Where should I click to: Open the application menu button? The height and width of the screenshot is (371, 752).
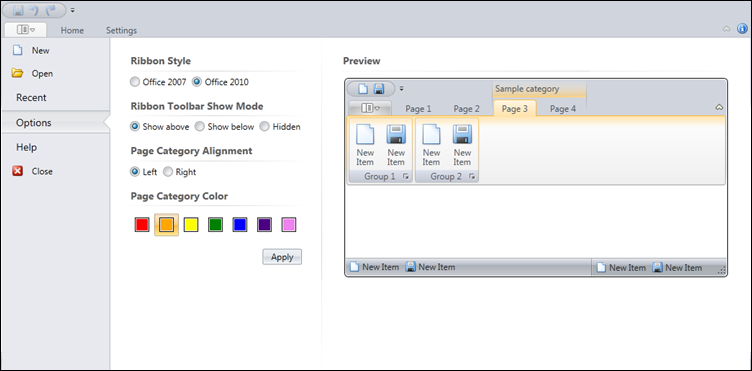pyautogui.click(x=25, y=30)
